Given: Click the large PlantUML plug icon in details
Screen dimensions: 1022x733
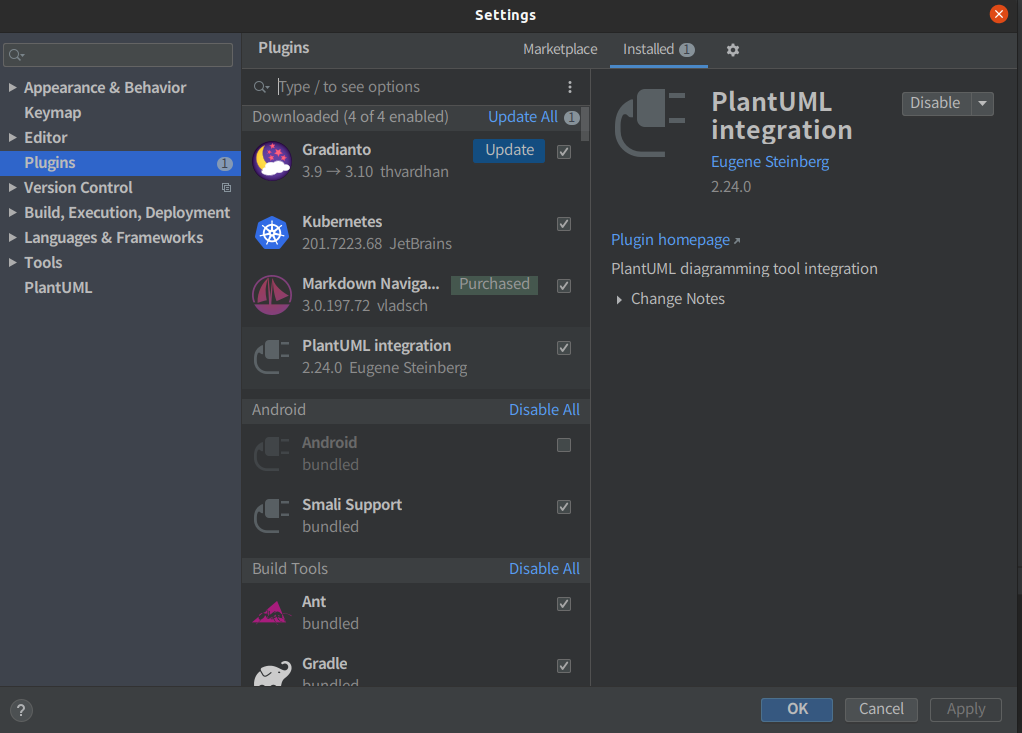Looking at the screenshot, I should (650, 123).
